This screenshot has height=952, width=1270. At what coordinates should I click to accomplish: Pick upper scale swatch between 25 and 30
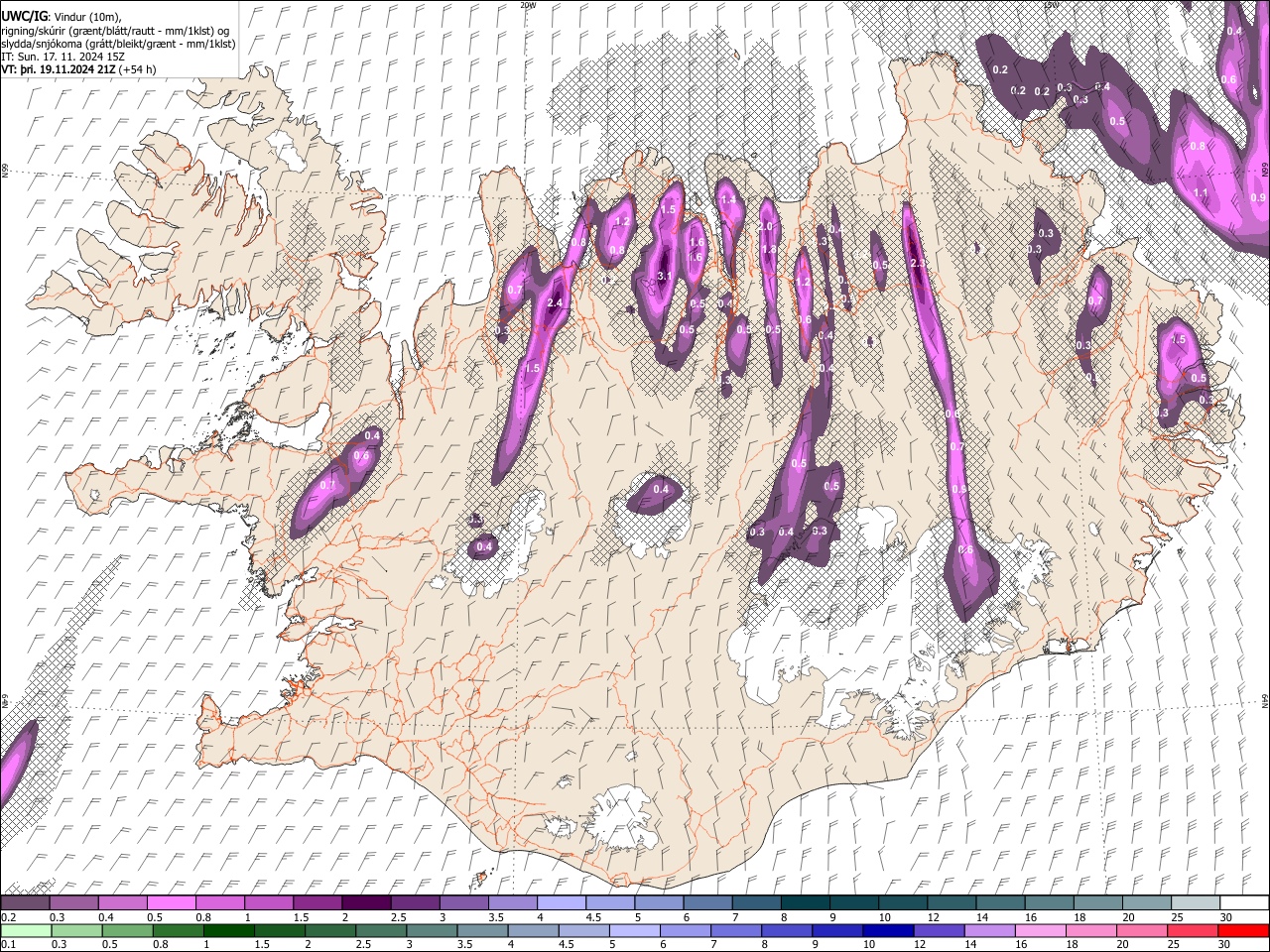pos(1197,902)
